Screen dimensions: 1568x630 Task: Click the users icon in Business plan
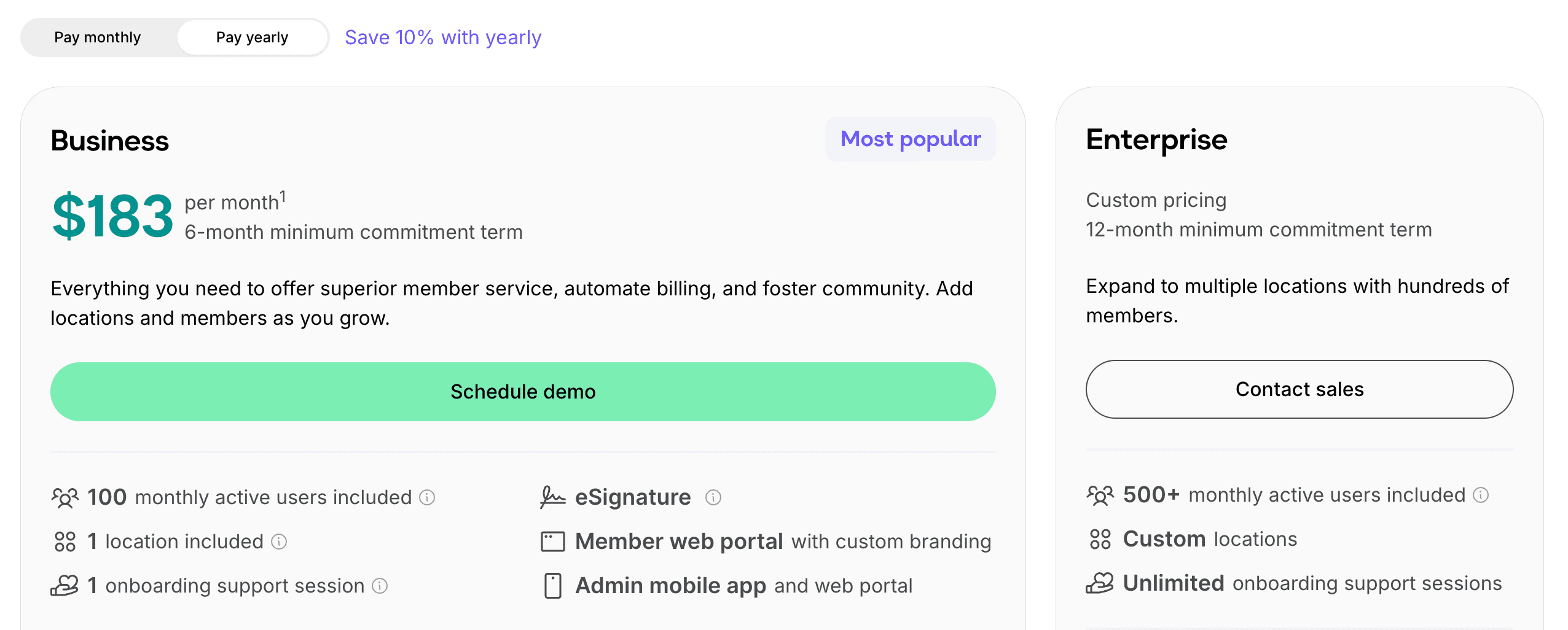tap(65, 497)
